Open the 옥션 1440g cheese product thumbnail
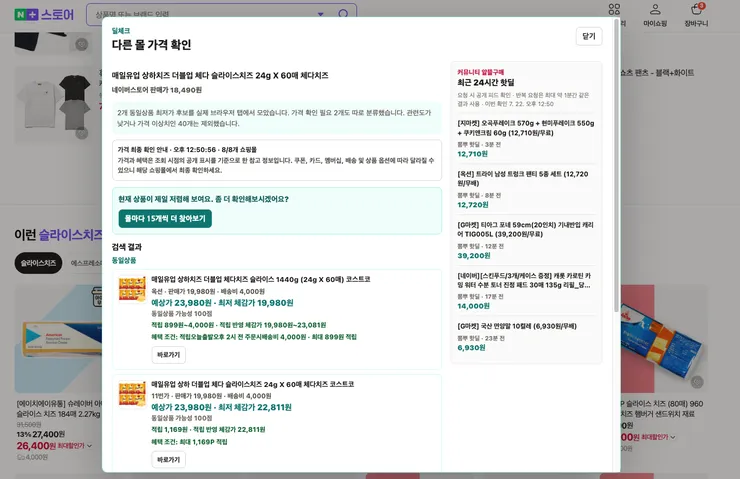Viewport: 740px width, 479px height. point(132,289)
